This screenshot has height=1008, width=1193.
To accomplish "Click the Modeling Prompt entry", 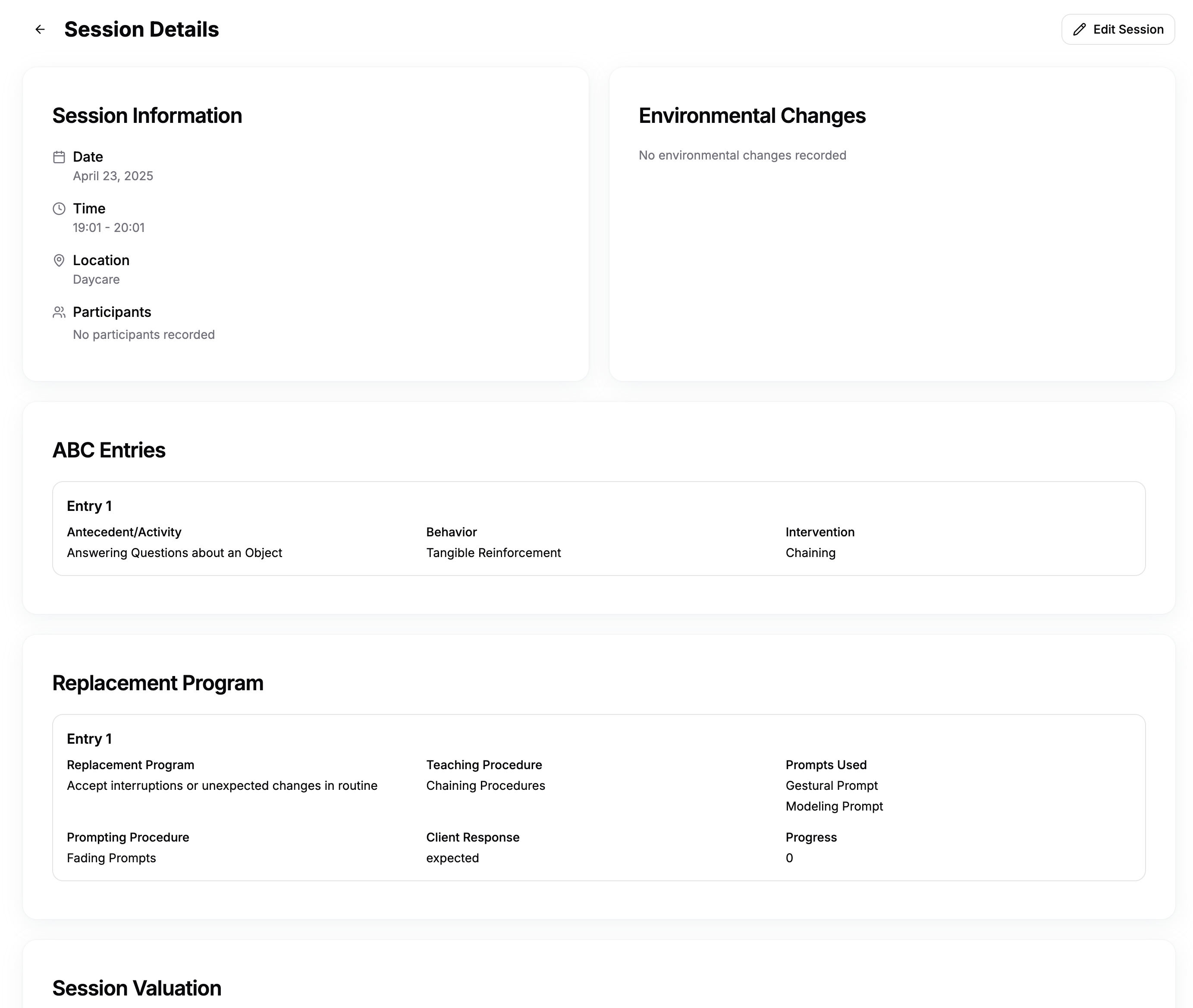I will pos(834,806).
